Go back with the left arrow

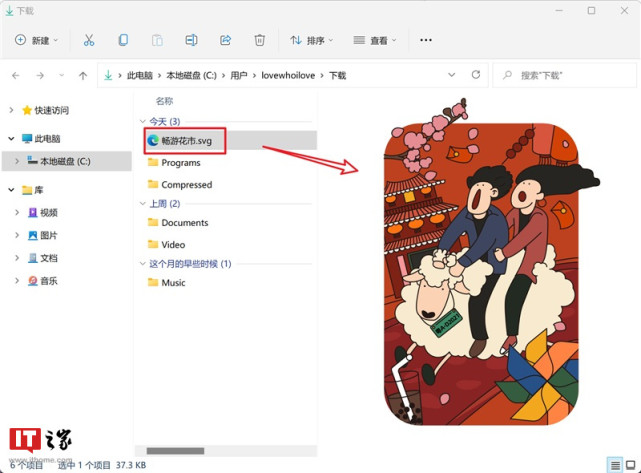click(16, 75)
